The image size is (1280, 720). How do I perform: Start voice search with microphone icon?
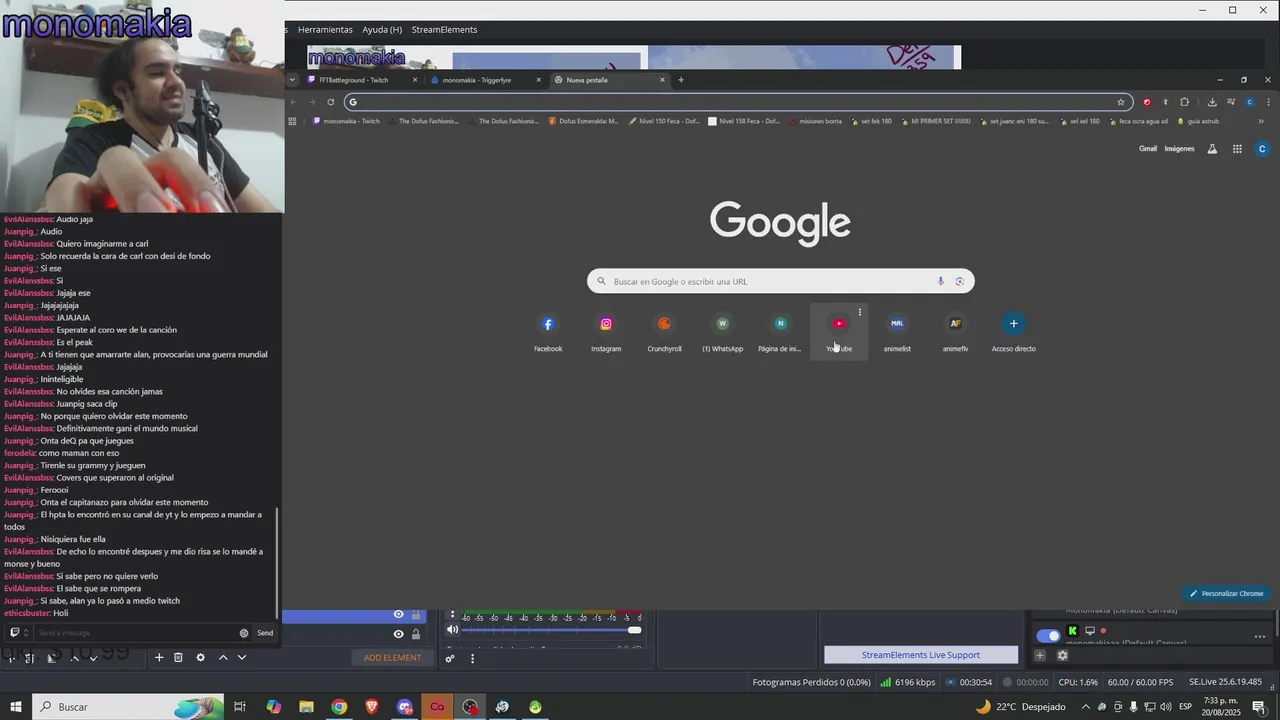pos(941,281)
